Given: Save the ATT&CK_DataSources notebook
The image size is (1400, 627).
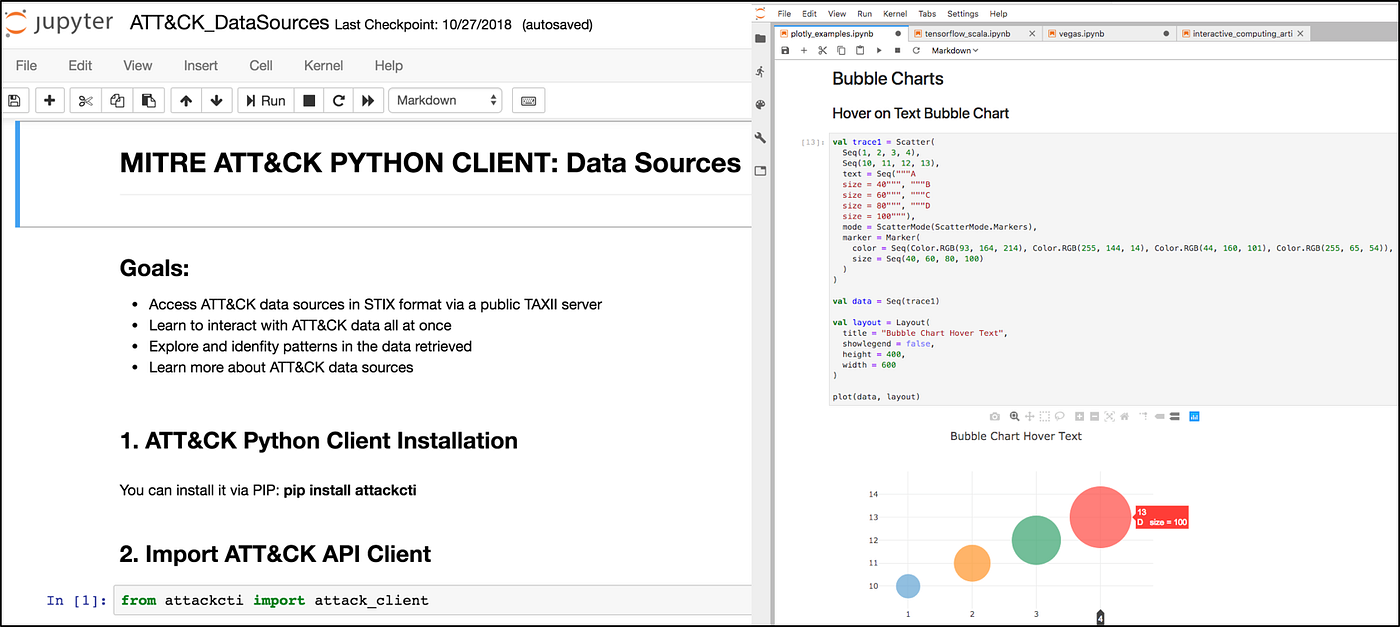Looking at the screenshot, I should click(x=15, y=100).
